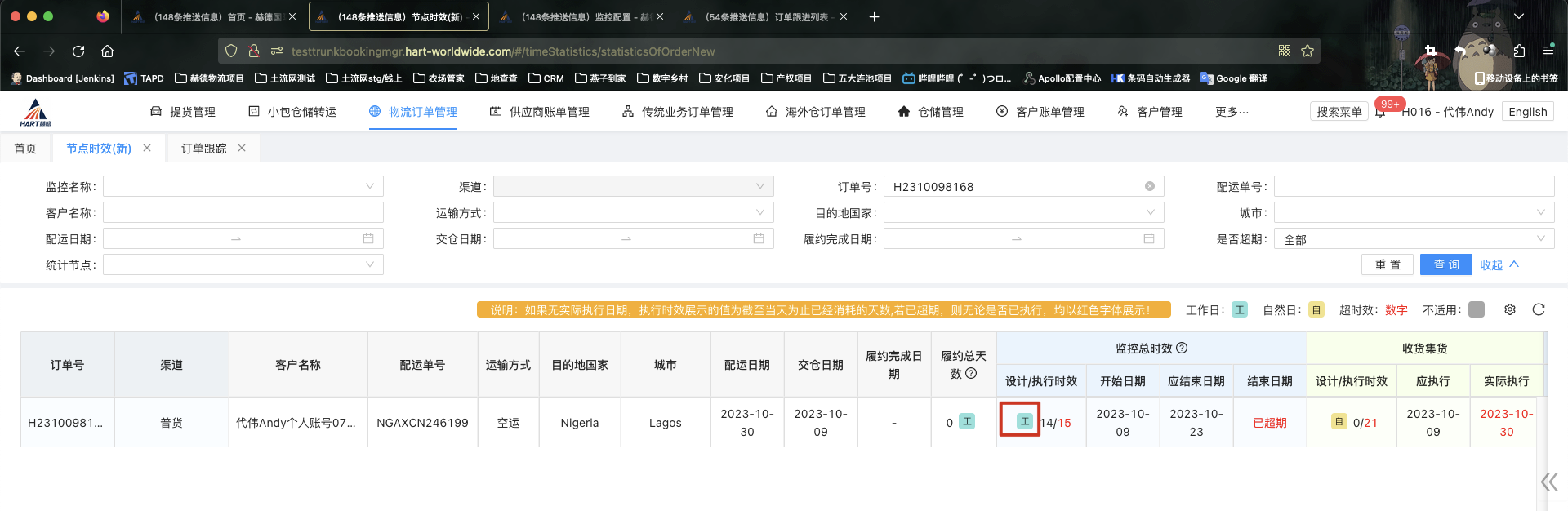Click the 配运单号 input field
Viewport: 1568px width, 511px height.
point(1413,186)
